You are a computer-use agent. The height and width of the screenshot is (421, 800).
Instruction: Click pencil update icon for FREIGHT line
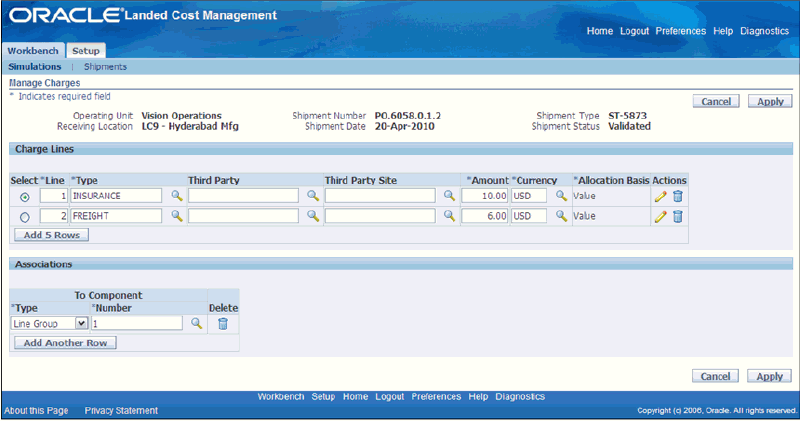(x=660, y=216)
